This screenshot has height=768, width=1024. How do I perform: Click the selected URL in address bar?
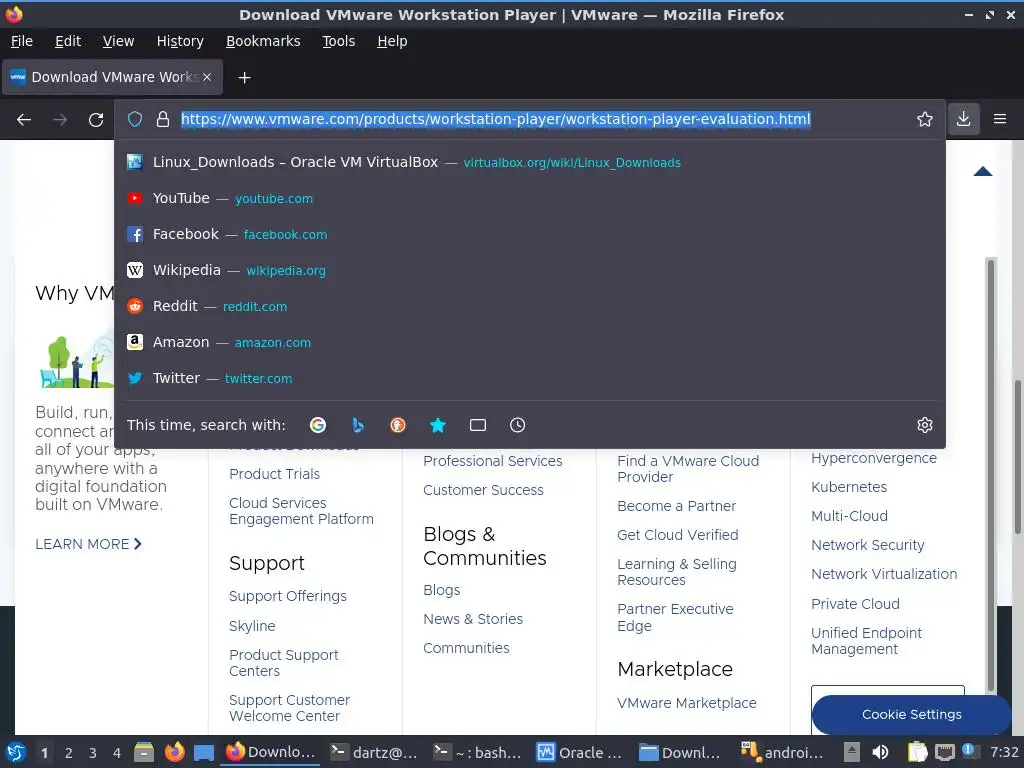pyautogui.click(x=496, y=120)
